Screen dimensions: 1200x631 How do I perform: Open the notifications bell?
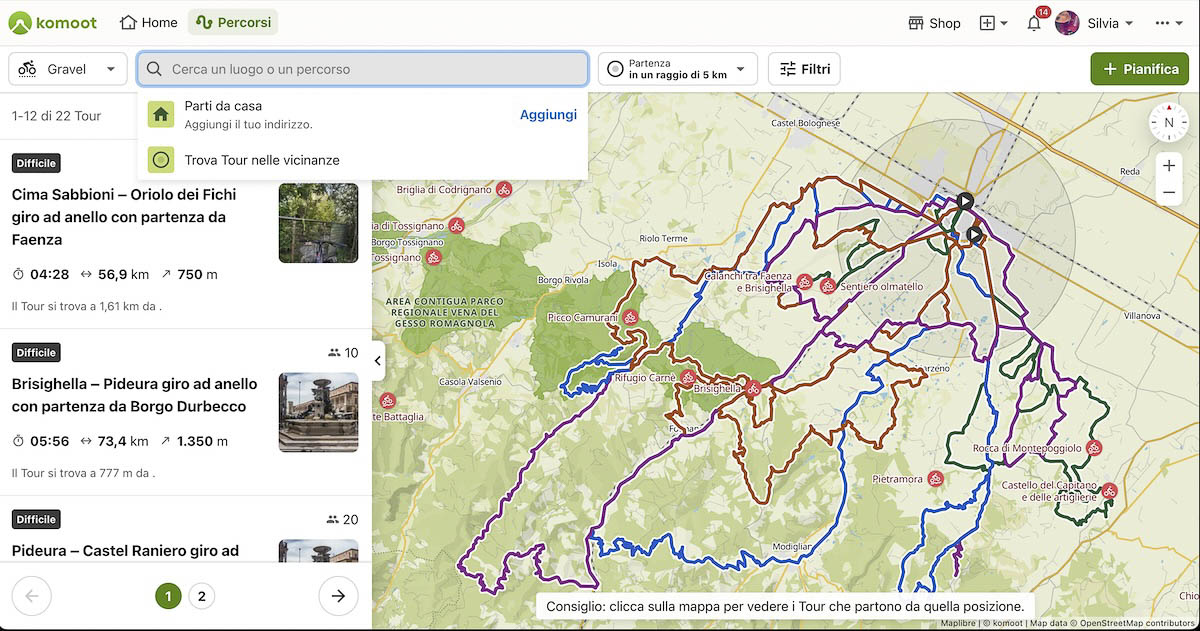(x=1034, y=23)
